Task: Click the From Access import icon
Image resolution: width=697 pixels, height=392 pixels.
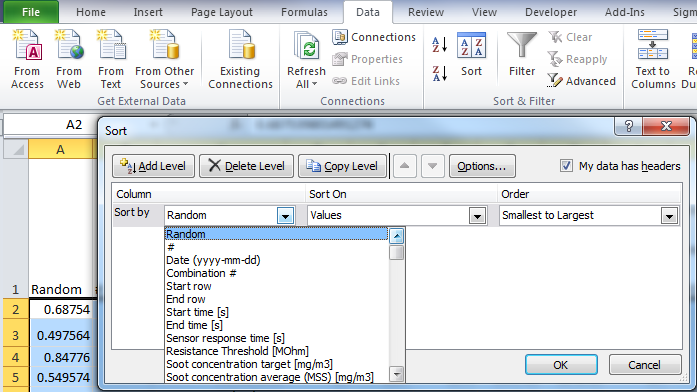Action: tap(28, 45)
